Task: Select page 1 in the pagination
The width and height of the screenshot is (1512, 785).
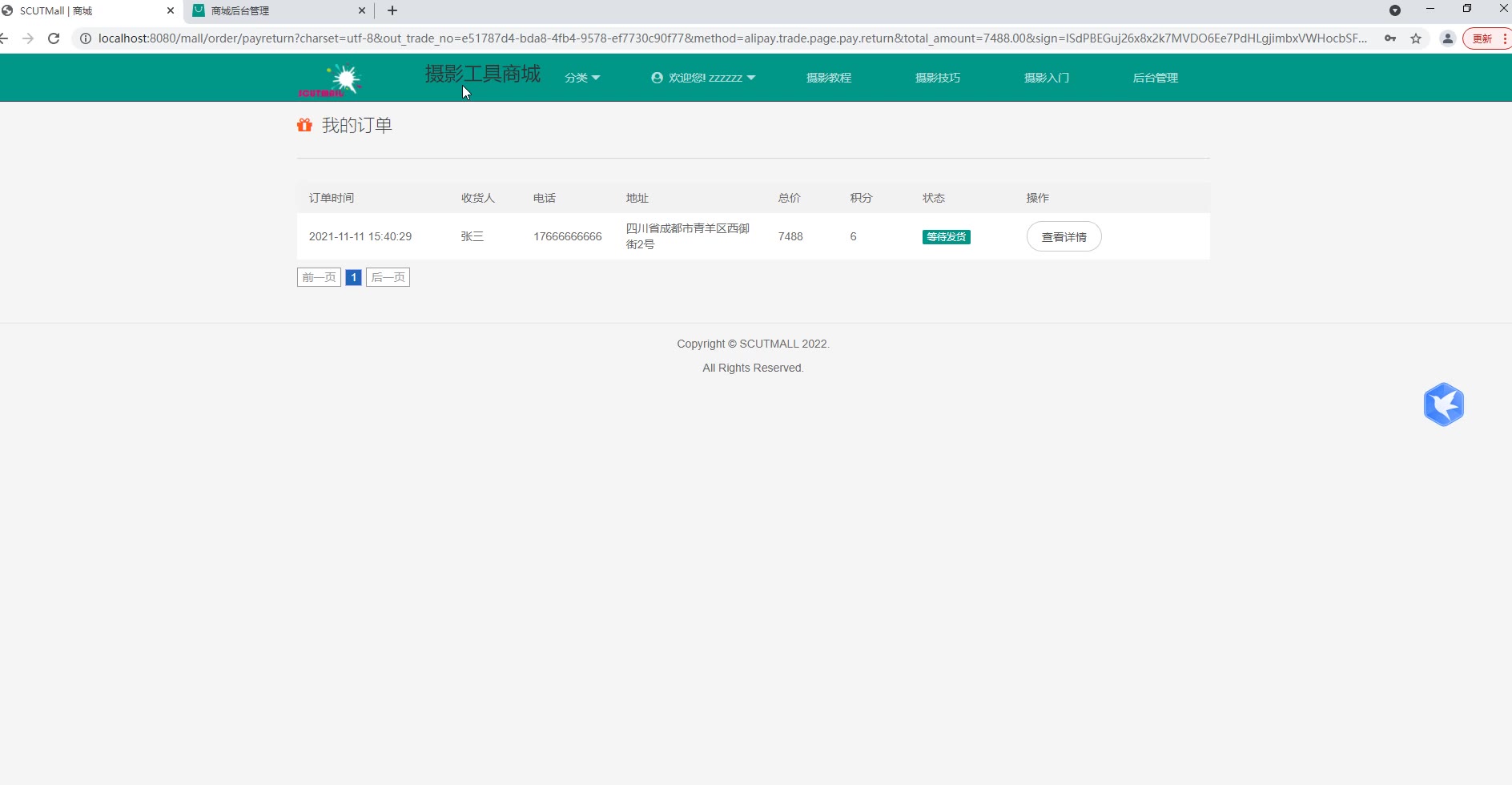Action: pyautogui.click(x=353, y=277)
